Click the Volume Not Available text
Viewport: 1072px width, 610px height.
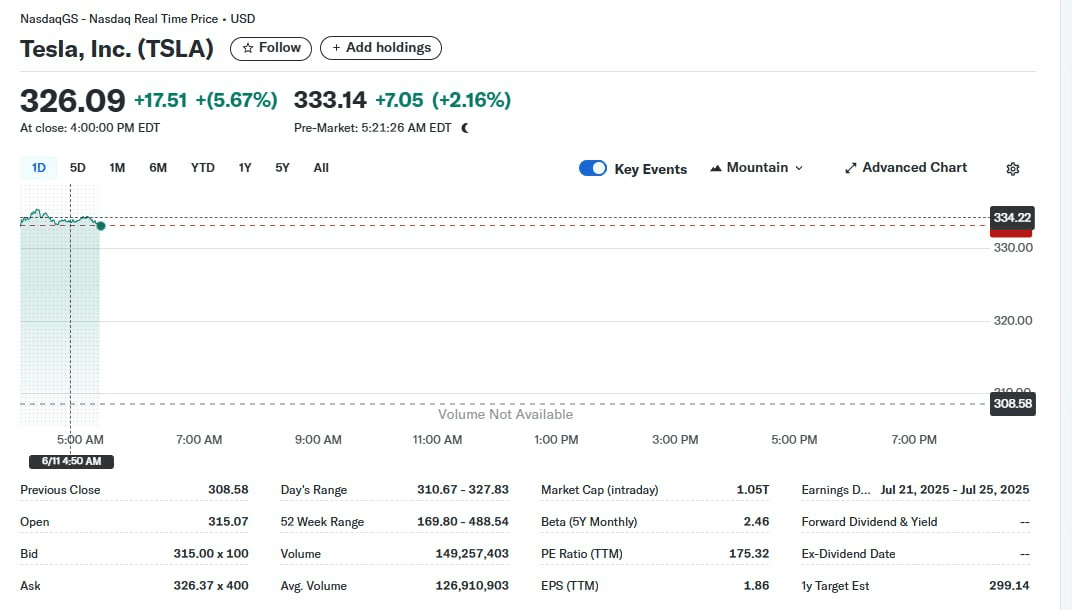tap(505, 414)
